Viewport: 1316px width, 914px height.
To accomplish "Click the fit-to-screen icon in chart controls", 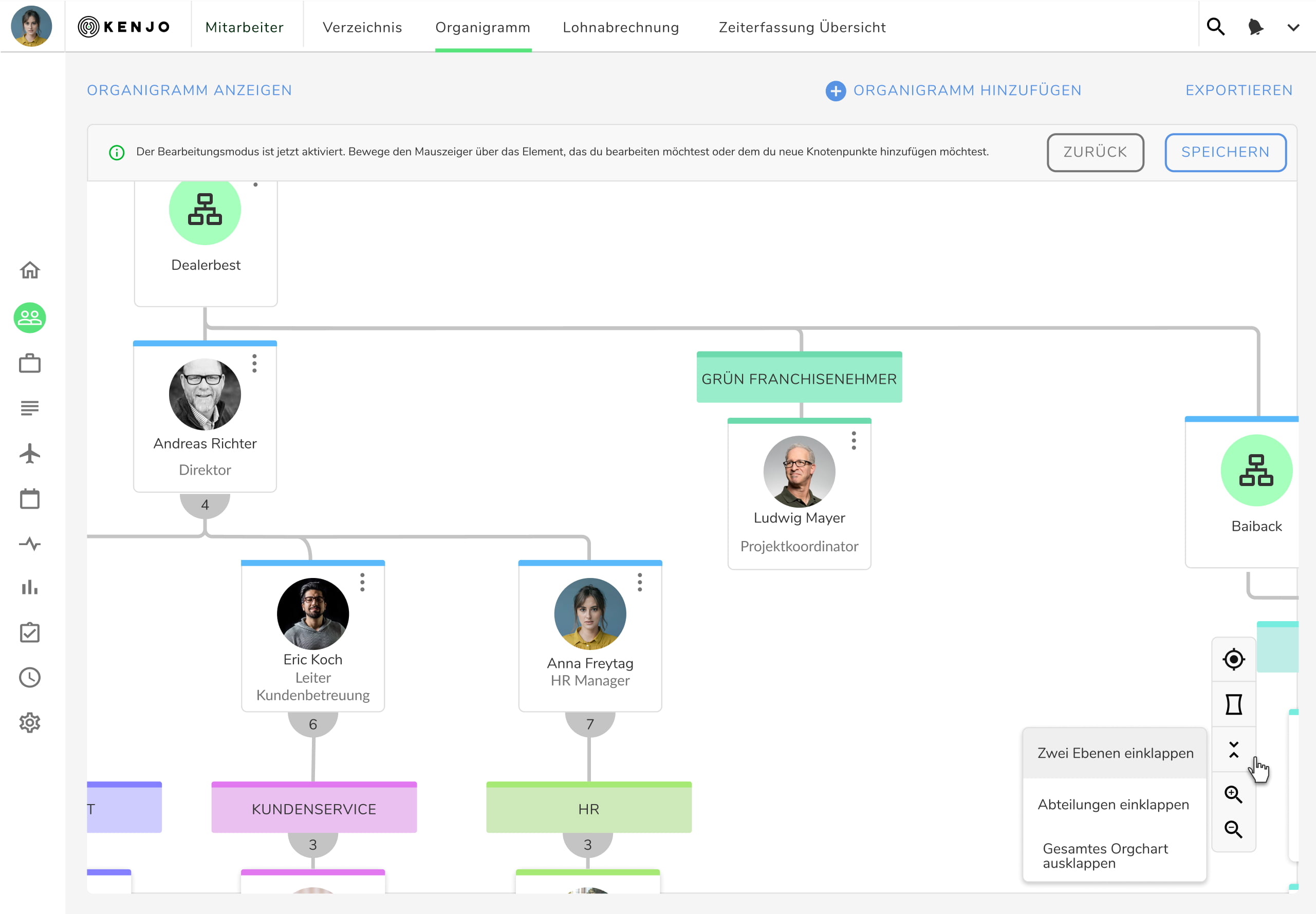I will (1234, 704).
